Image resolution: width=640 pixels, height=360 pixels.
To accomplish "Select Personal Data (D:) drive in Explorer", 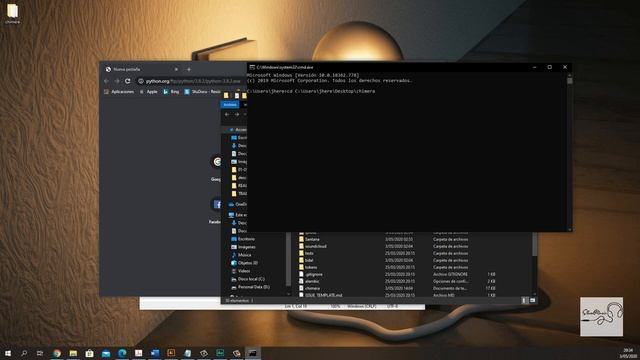I will (250, 287).
